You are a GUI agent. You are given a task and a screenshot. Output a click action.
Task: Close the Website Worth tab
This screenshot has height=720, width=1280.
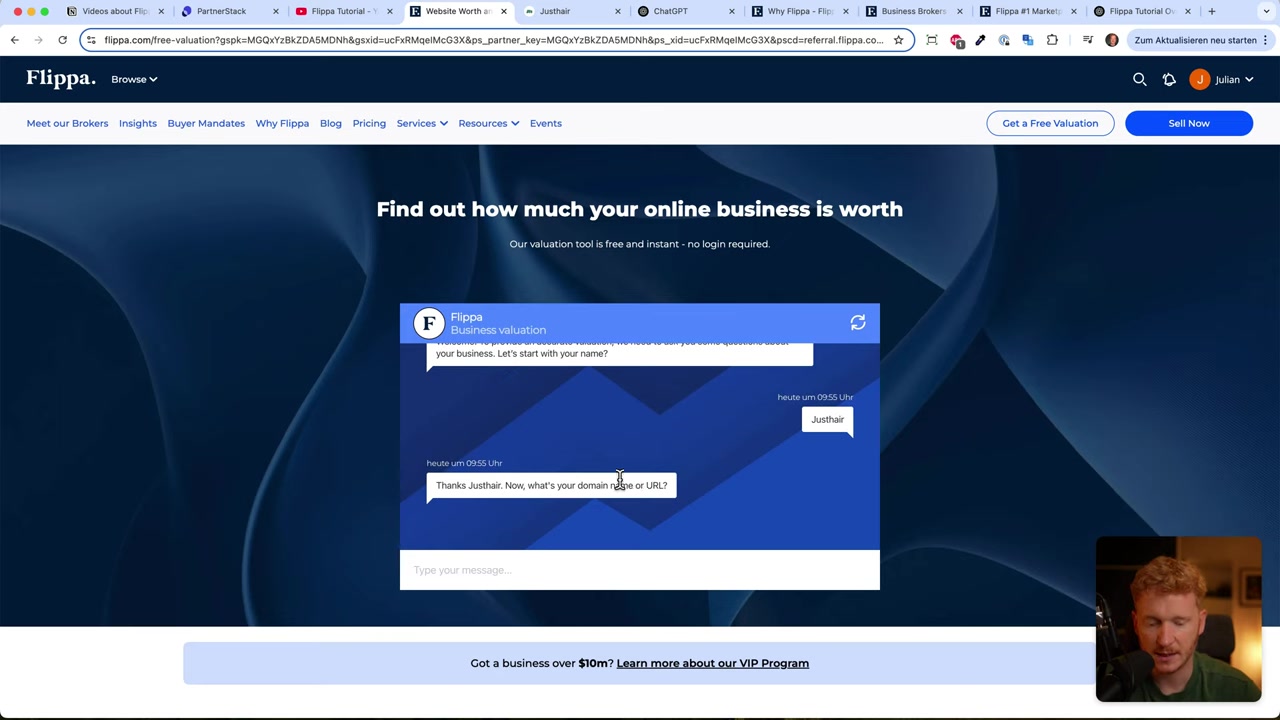pos(503,11)
